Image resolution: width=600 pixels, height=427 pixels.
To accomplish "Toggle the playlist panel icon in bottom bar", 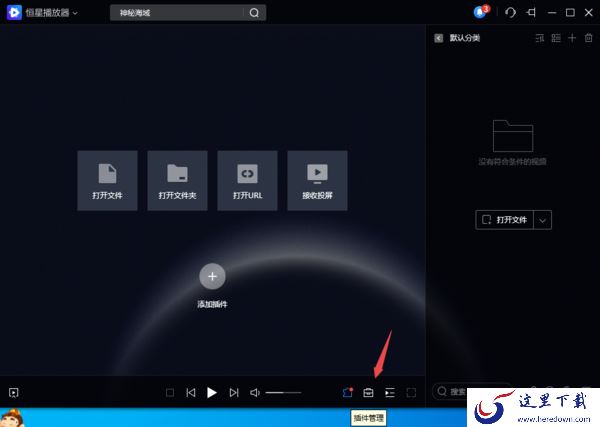I will [390, 393].
